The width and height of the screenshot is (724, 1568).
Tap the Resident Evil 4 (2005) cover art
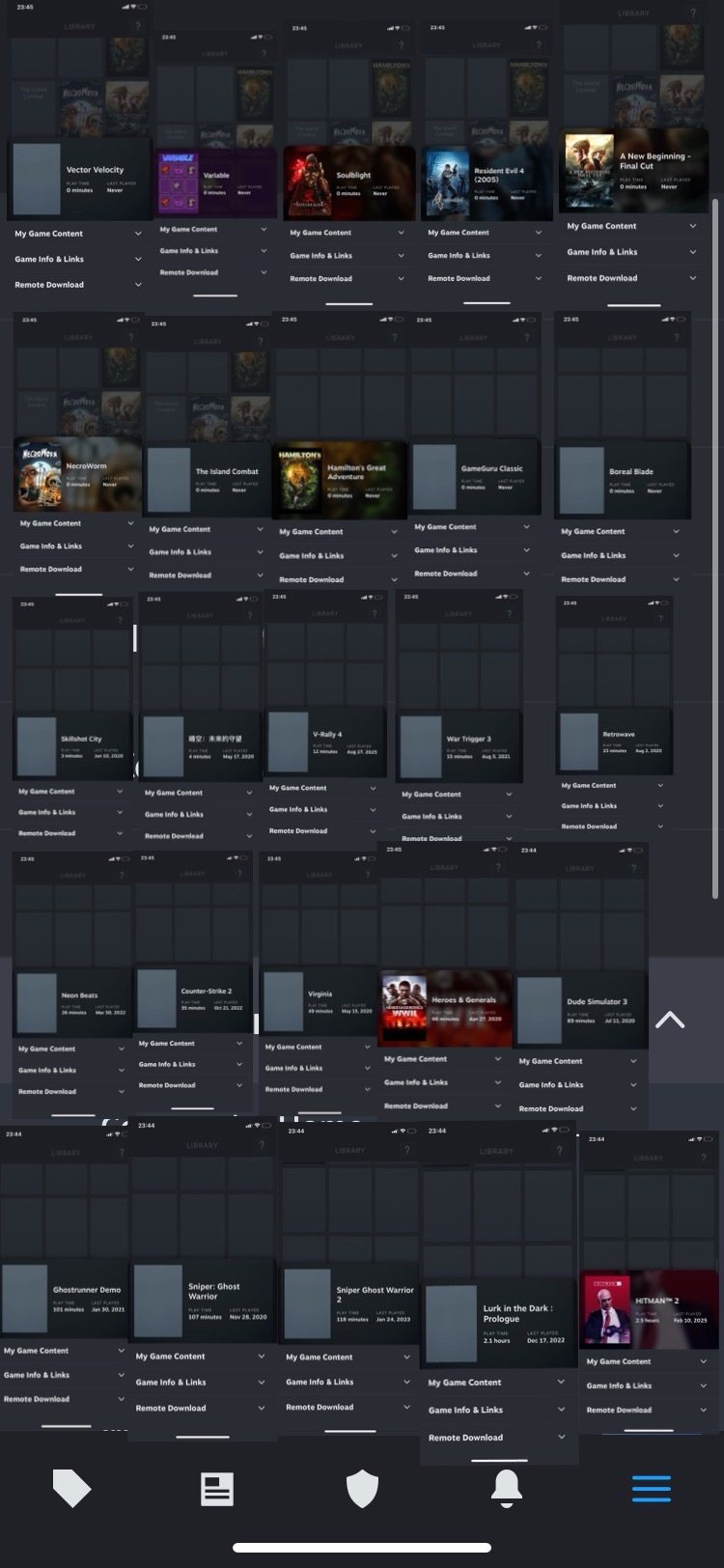tap(447, 182)
